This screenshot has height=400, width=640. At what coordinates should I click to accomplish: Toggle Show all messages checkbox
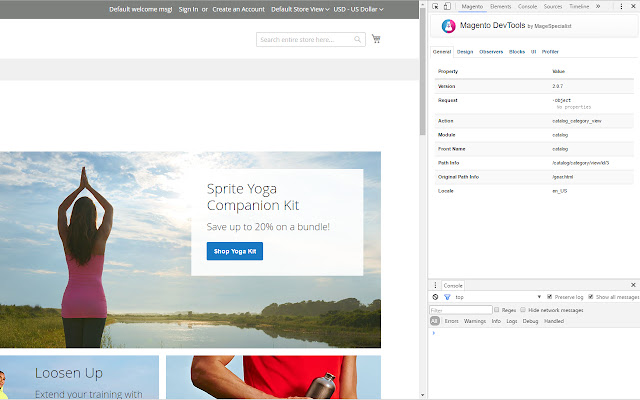(x=590, y=297)
